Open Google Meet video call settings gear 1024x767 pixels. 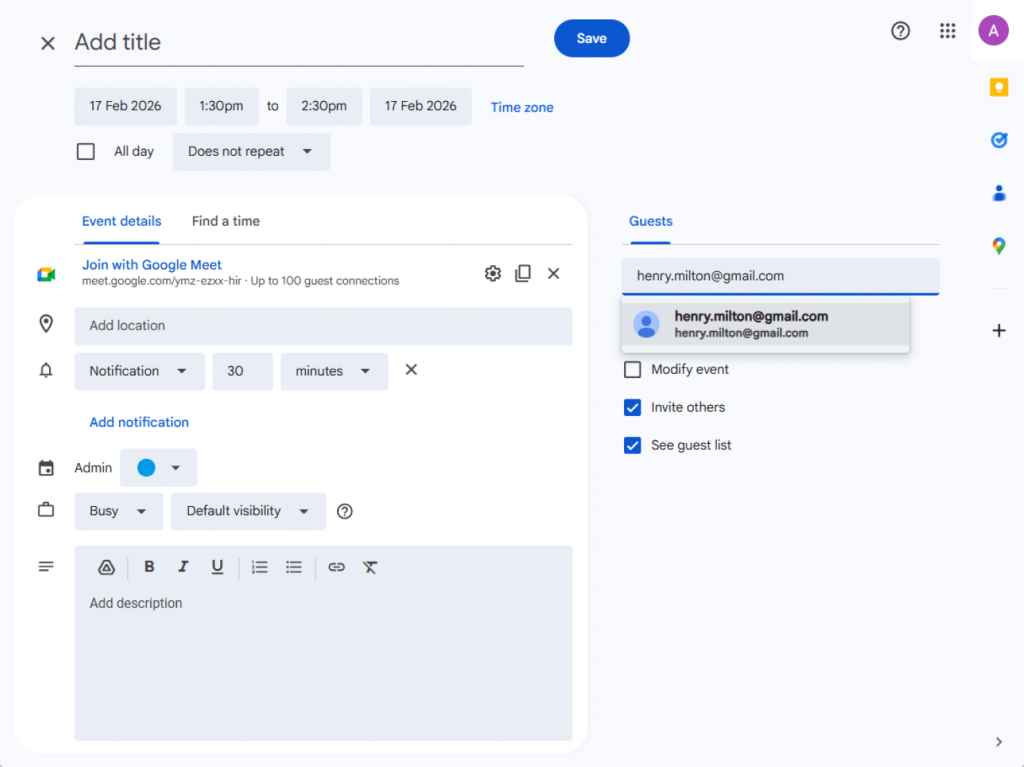492,273
